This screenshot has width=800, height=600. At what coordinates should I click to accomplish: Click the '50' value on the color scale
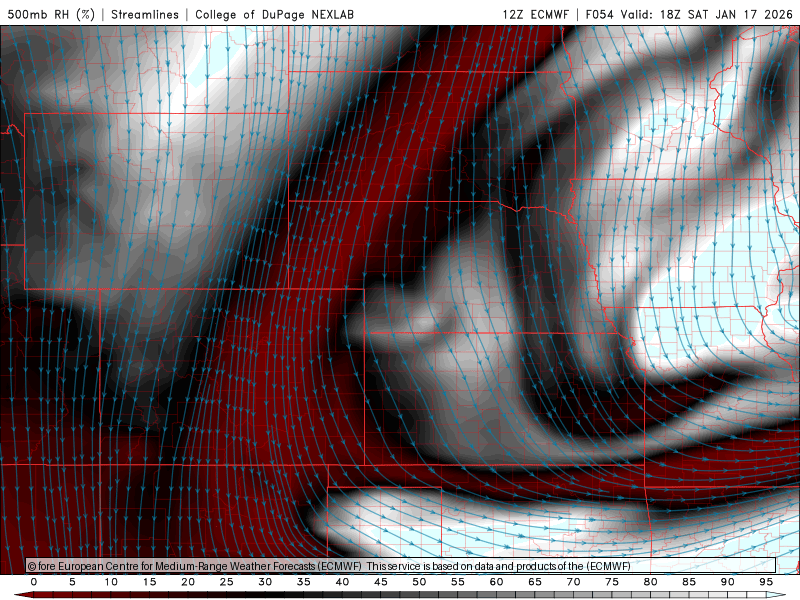point(419,582)
